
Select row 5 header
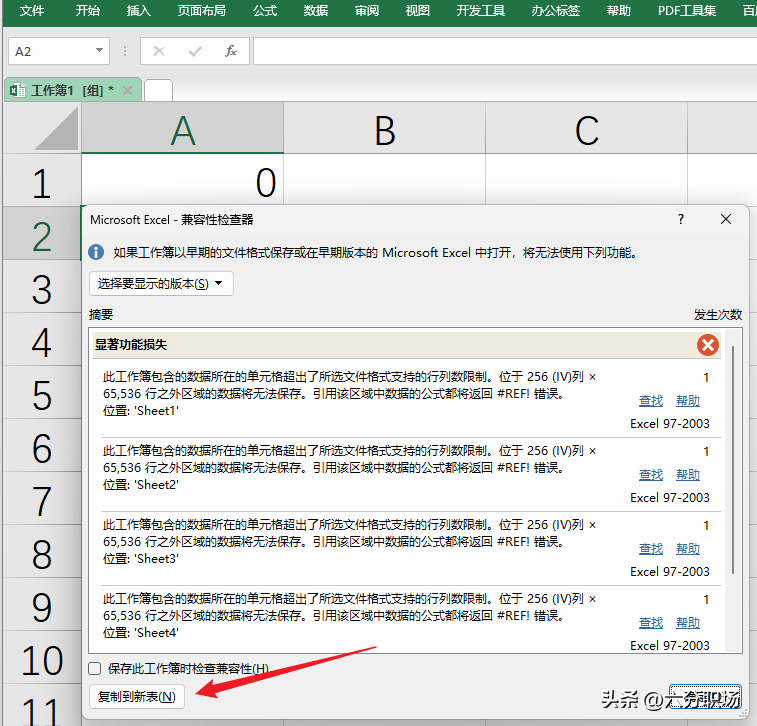42,393
